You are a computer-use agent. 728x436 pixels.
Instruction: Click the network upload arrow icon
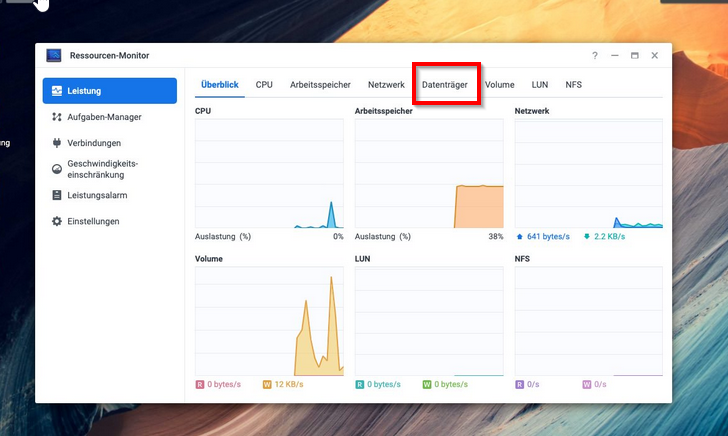point(520,236)
